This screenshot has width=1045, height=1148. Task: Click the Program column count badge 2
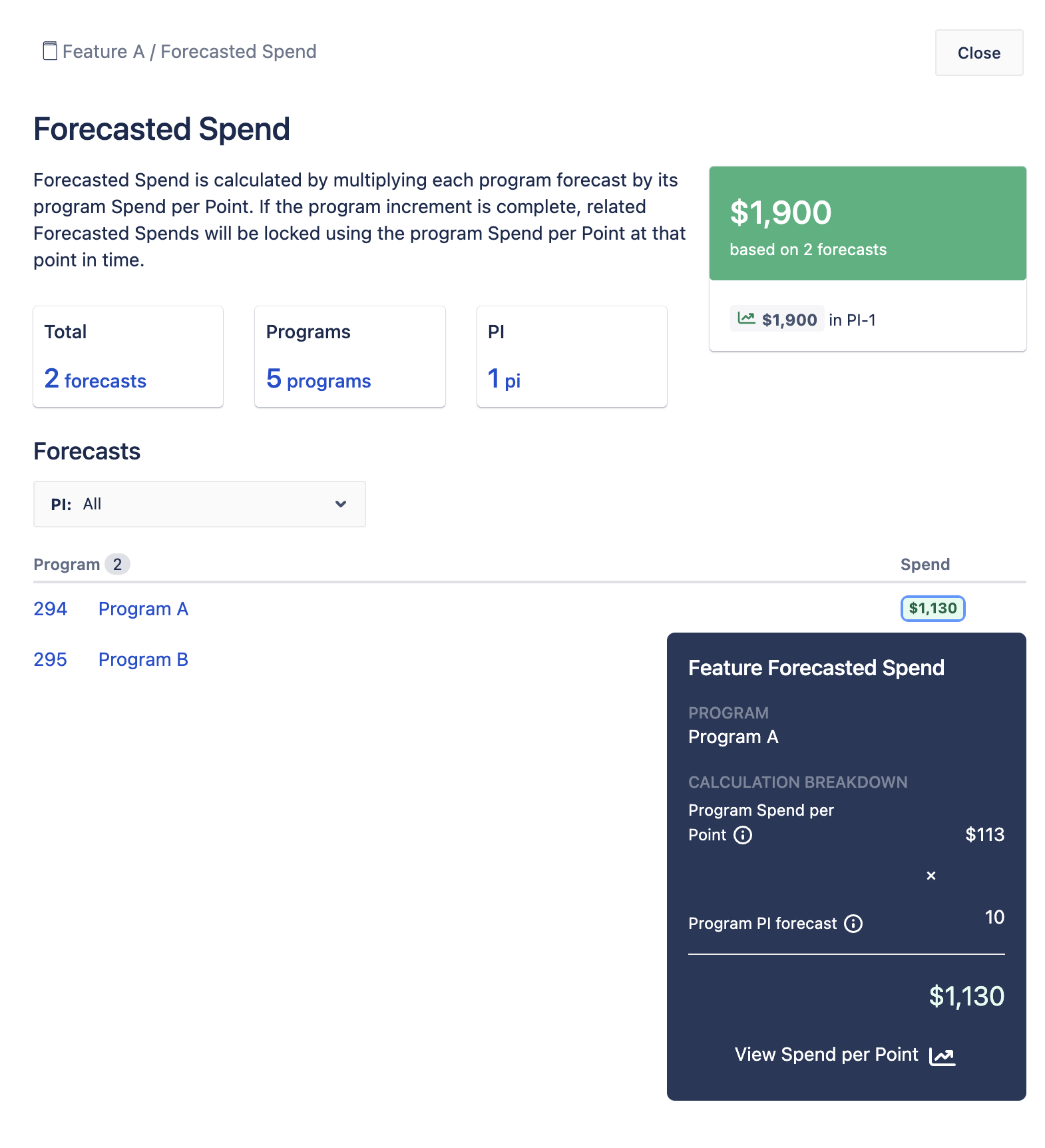click(117, 564)
